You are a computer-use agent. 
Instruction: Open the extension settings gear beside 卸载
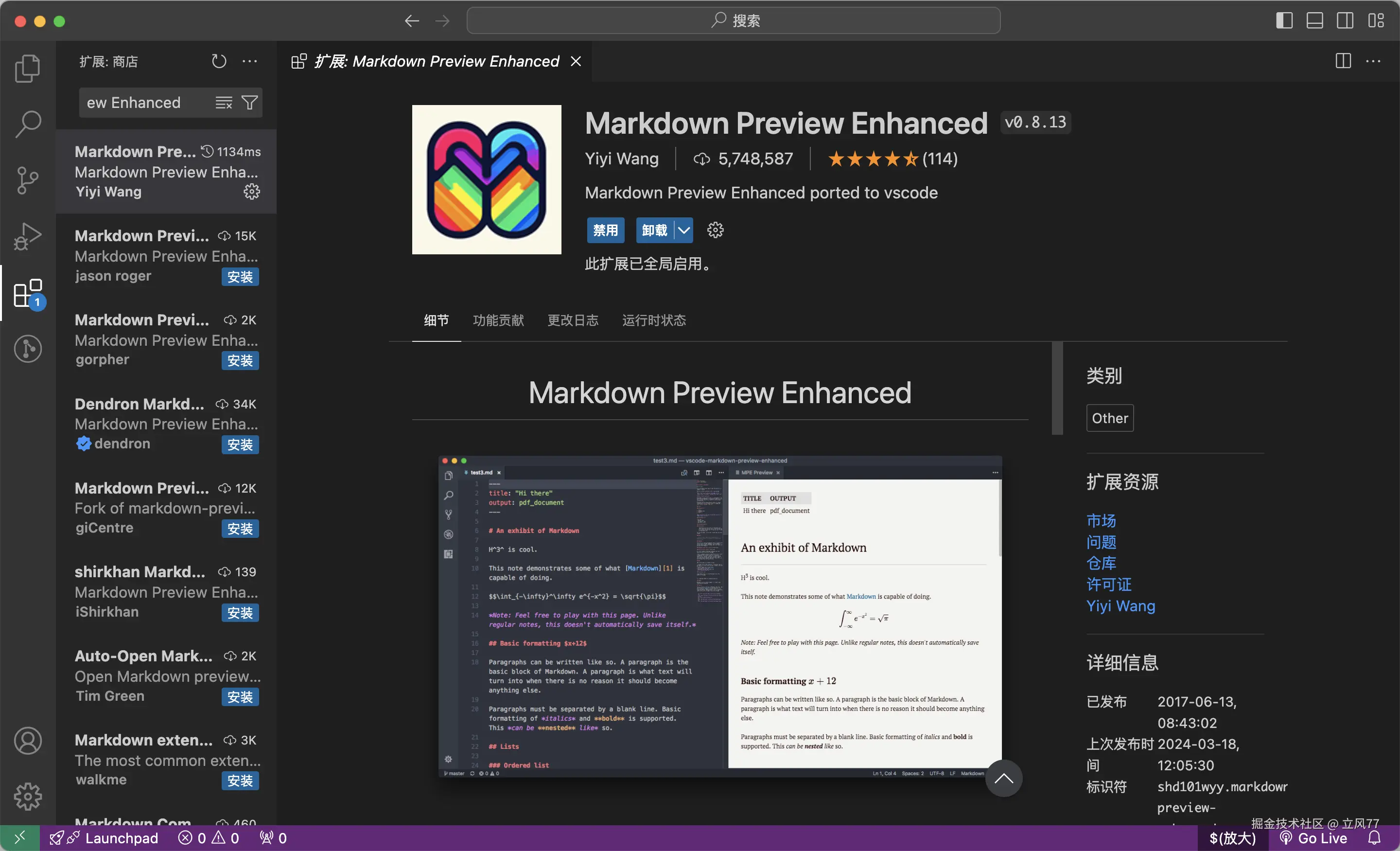point(716,230)
